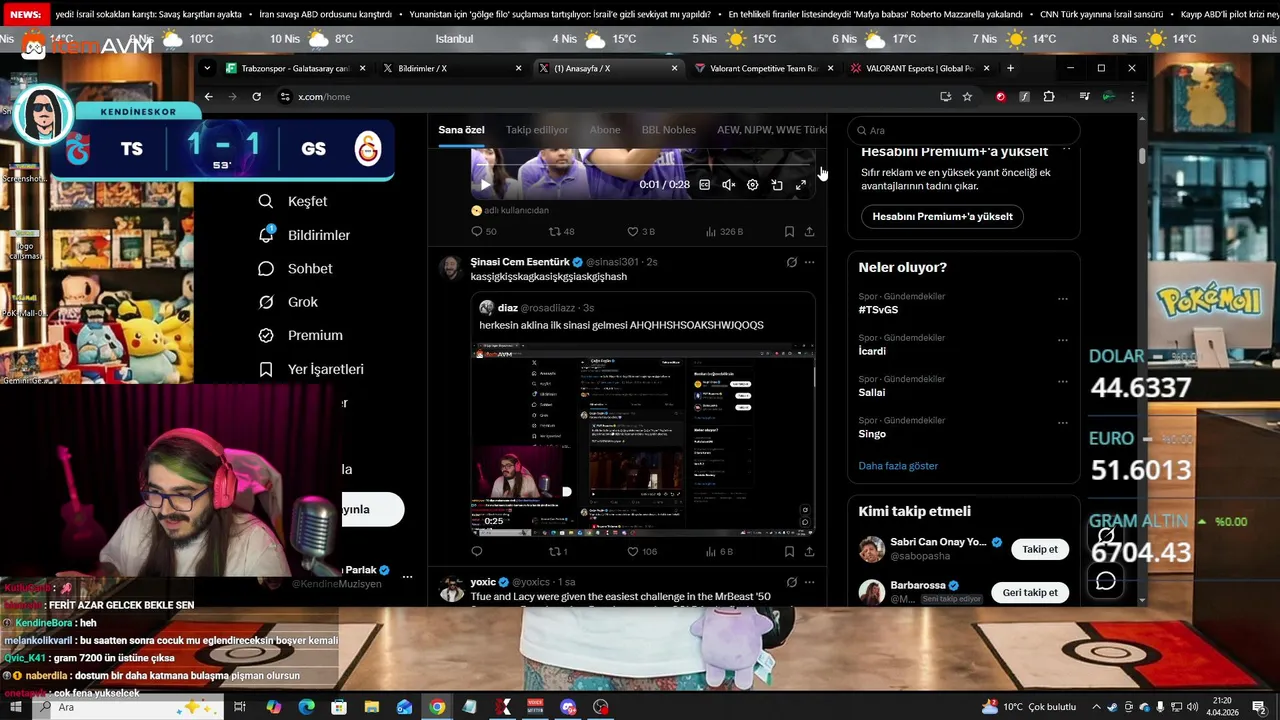Image resolution: width=1280 pixels, height=720 pixels.
Task: Bookmark the tweet with 326 B views
Action: coord(789,231)
